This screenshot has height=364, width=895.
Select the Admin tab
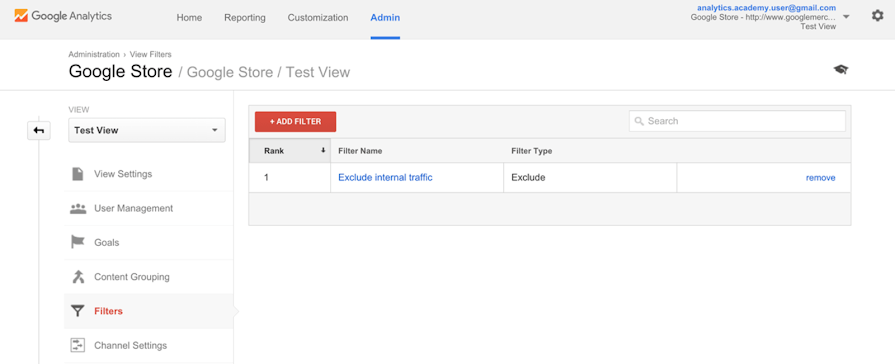(x=385, y=18)
